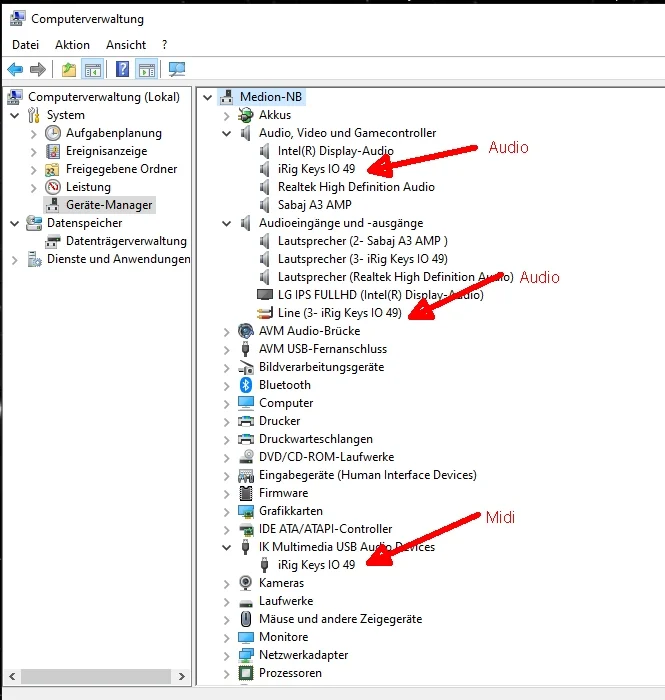The image size is (665, 700).
Task: Click the show/hide action pane toolbar icon
Action: point(146,70)
